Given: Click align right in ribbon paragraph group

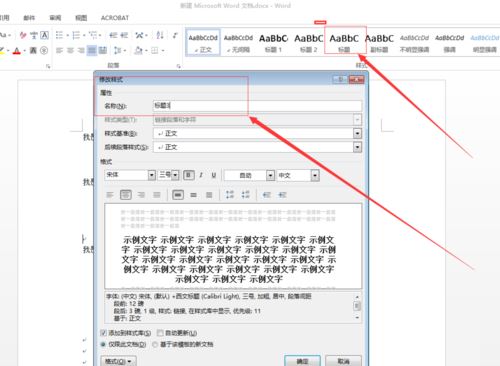Looking at the screenshot, I should pyautogui.click(x=81, y=50).
